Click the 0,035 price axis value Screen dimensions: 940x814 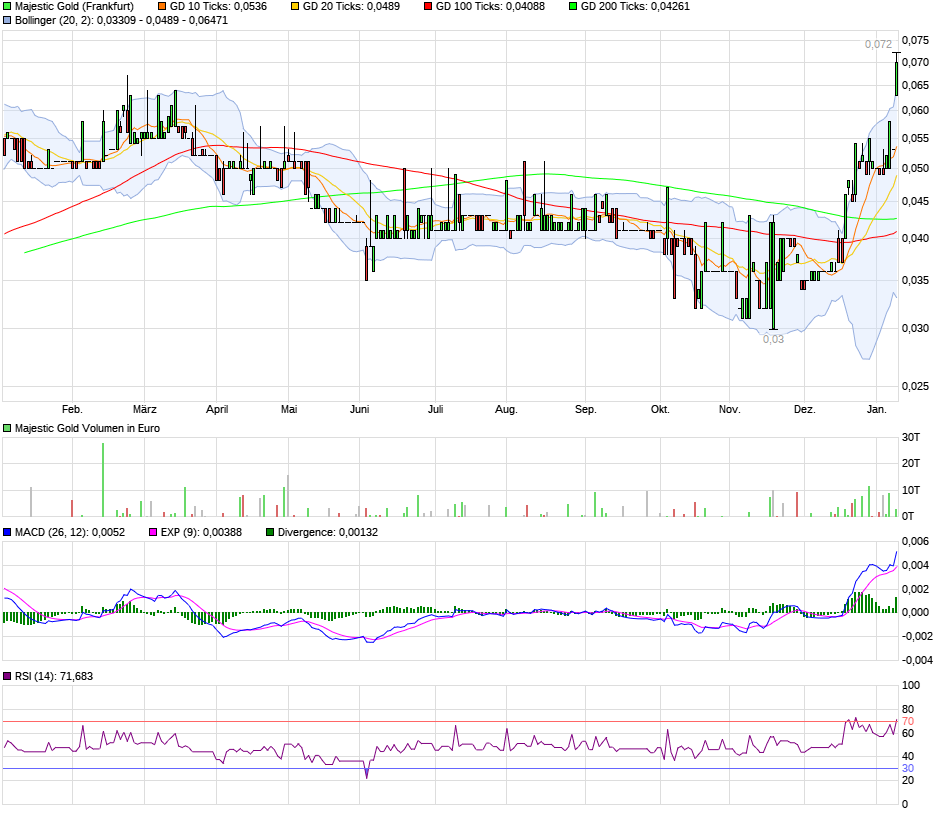pyautogui.click(x=915, y=281)
